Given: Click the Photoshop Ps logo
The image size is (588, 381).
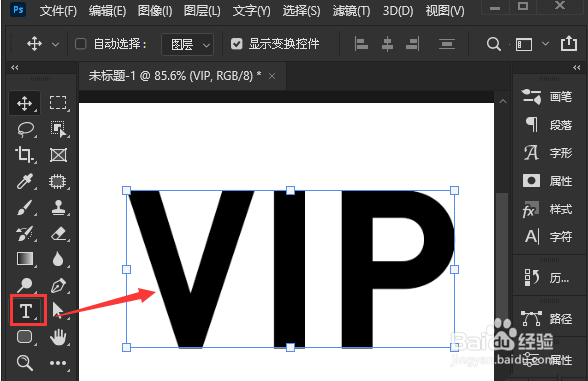Looking at the screenshot, I should tap(18, 9).
